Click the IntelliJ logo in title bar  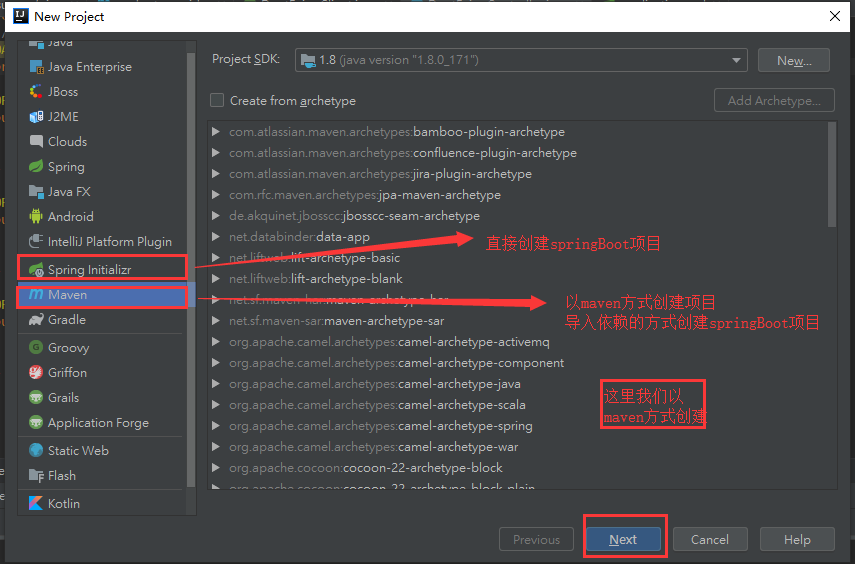click(x=21, y=16)
